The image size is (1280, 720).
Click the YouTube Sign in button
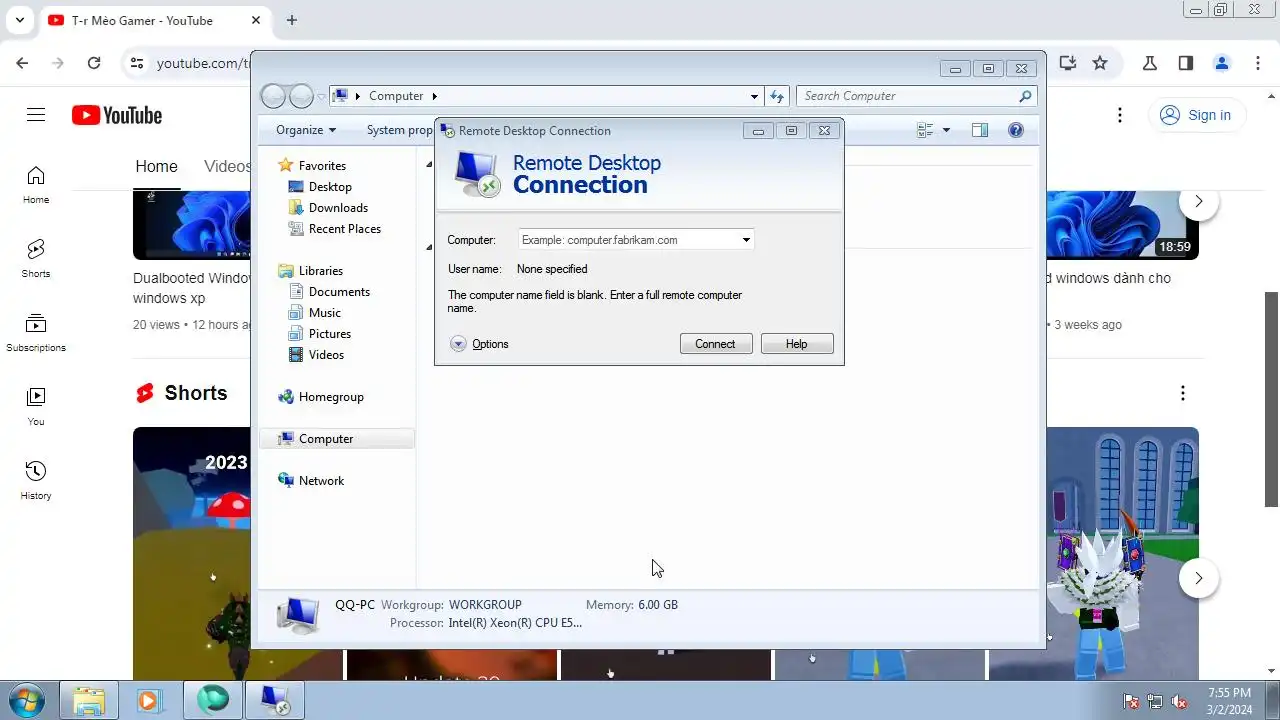tap(1196, 115)
